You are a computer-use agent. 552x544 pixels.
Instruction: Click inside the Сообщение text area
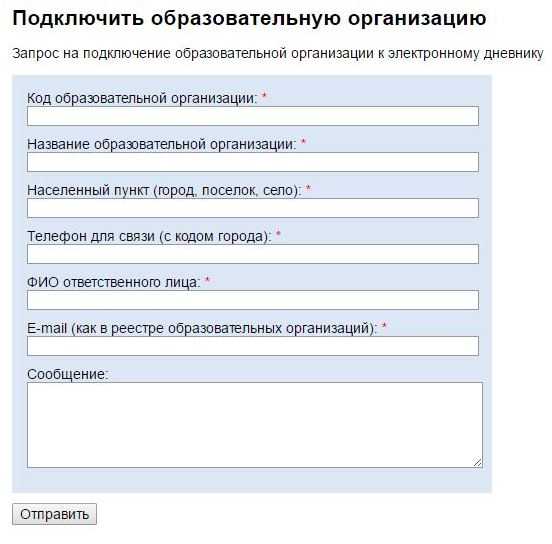coord(255,425)
